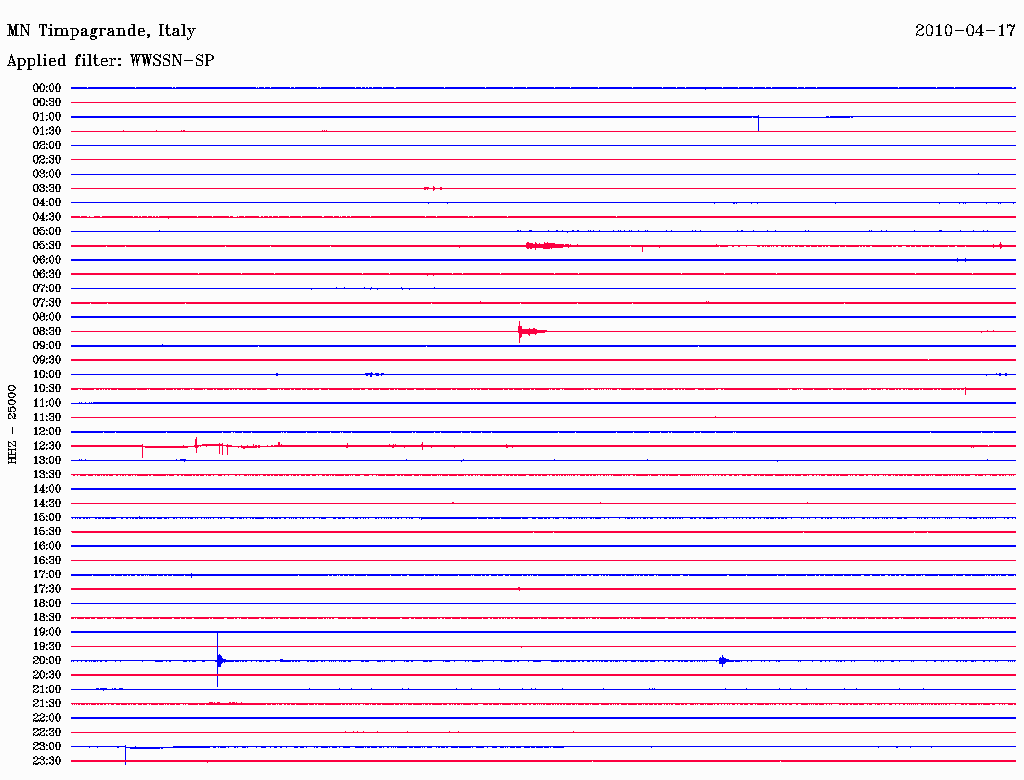Select the 19:00 time label
Image resolution: width=1024 pixels, height=780 pixels.
click(47, 632)
